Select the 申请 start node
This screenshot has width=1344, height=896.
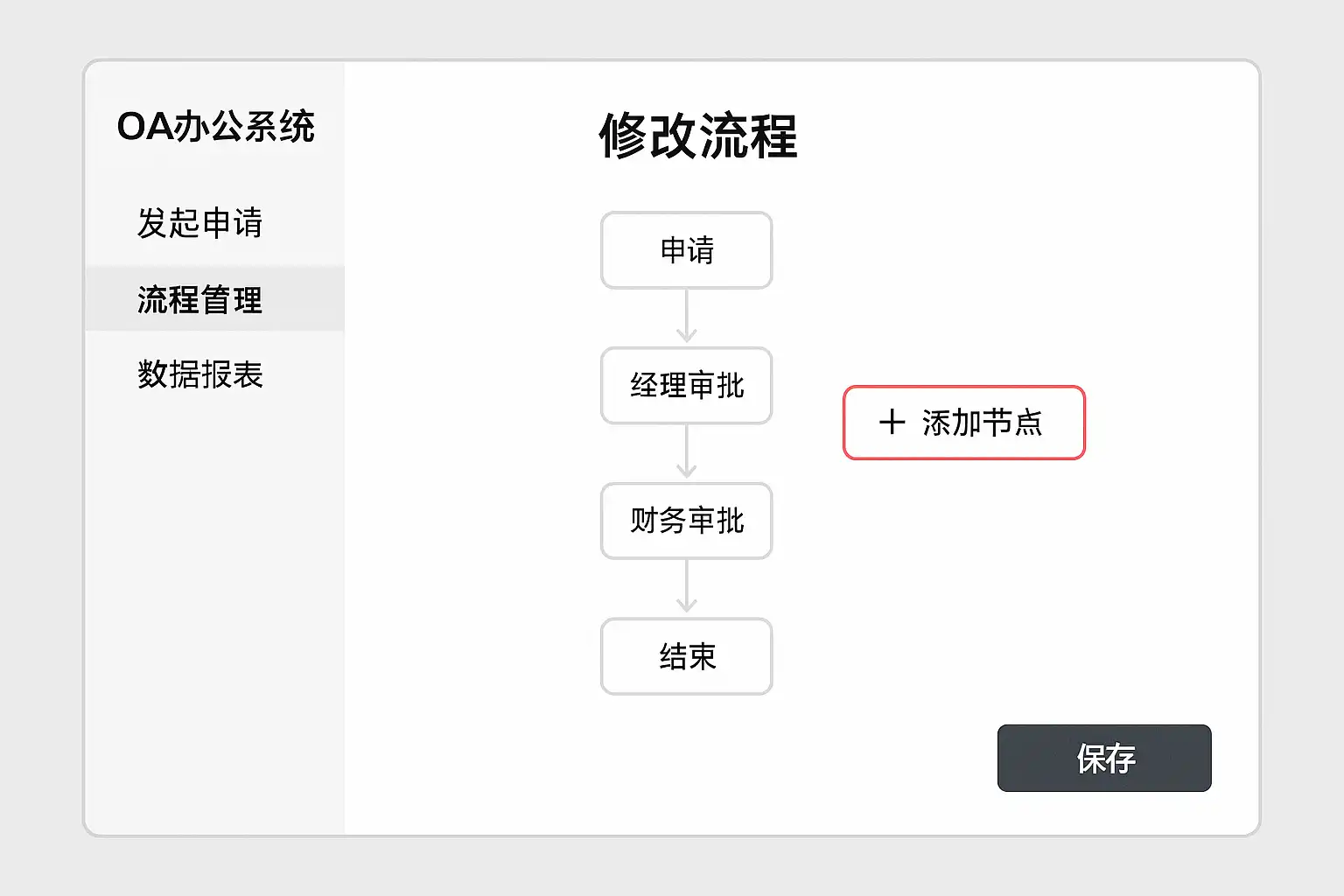(x=687, y=250)
